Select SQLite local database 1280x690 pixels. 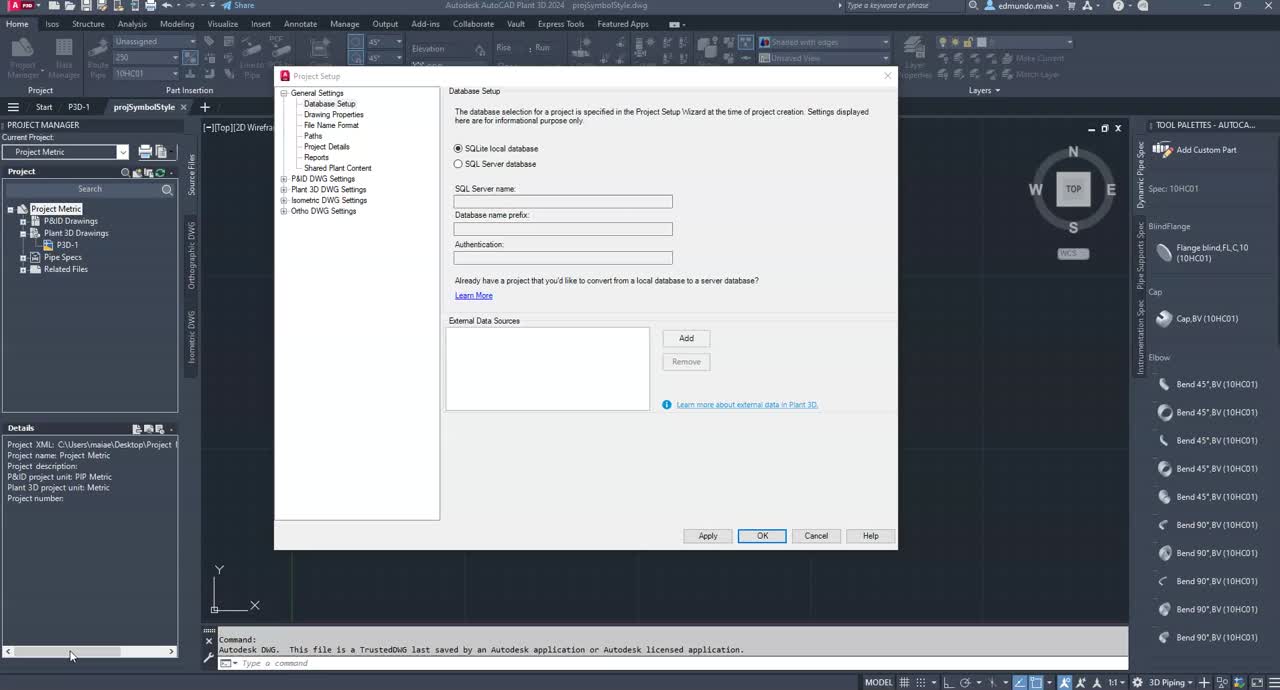pos(458,148)
